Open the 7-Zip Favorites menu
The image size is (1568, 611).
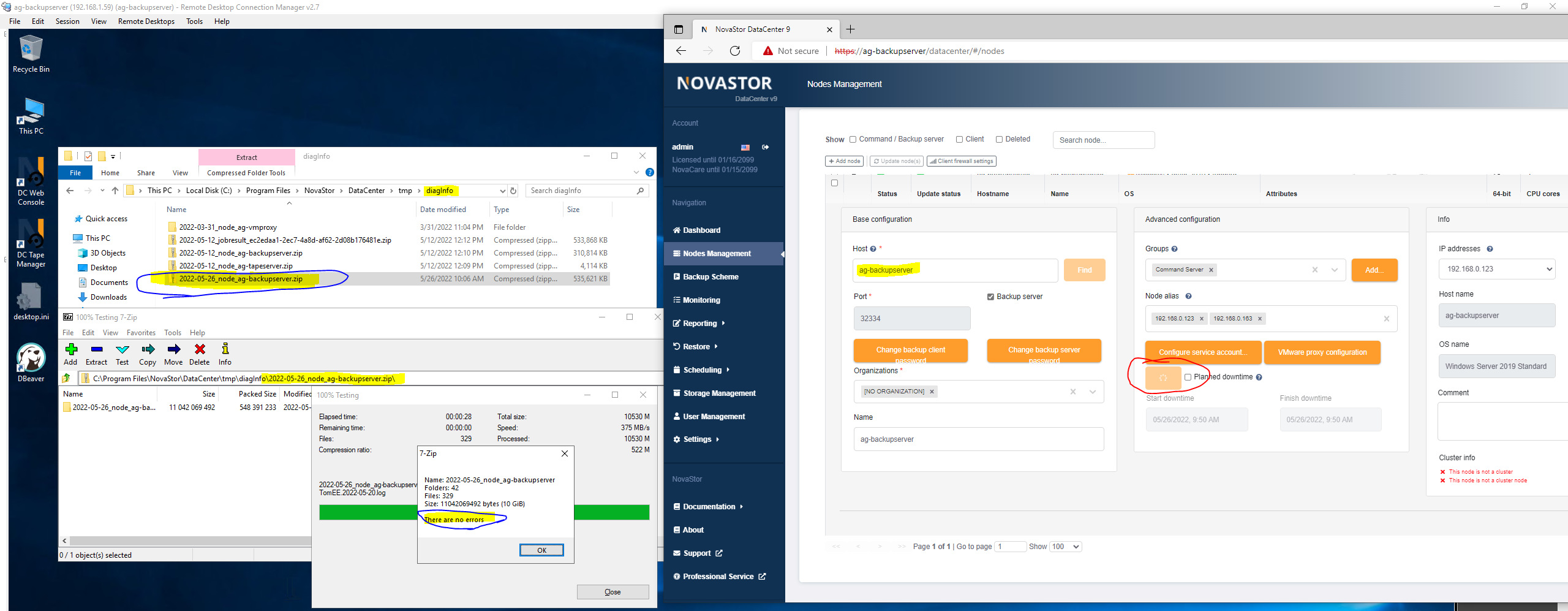[141, 333]
